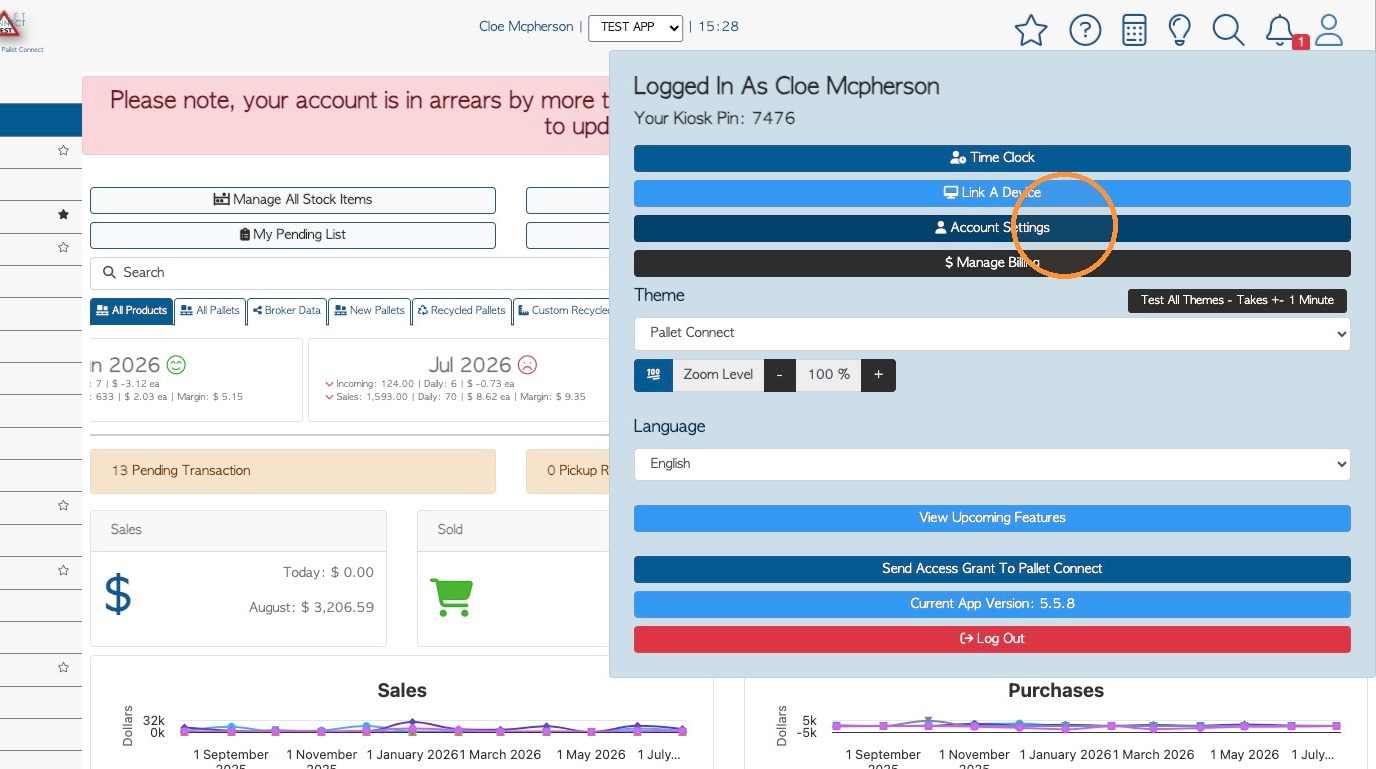The width and height of the screenshot is (1376, 769).
Task: Click the Search input field
Action: coord(350,273)
